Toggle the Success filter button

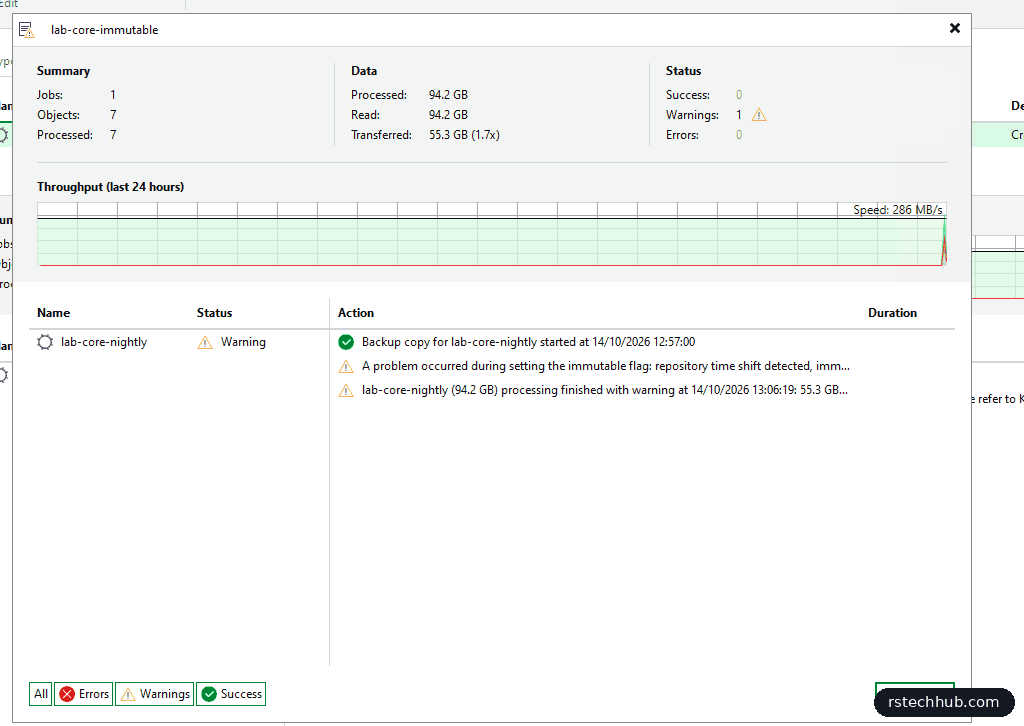point(231,694)
